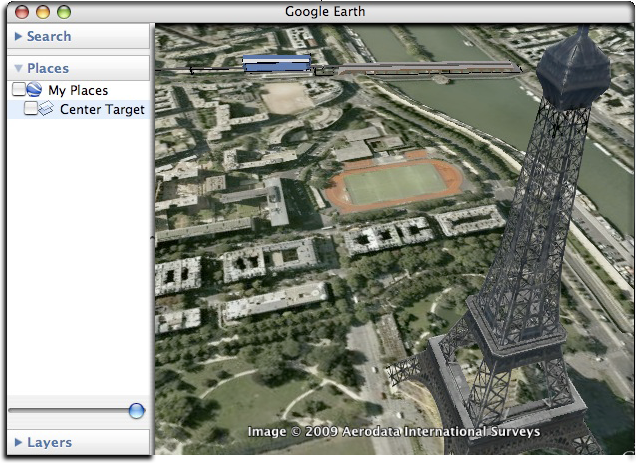Open the Search panel header text

[49, 36]
